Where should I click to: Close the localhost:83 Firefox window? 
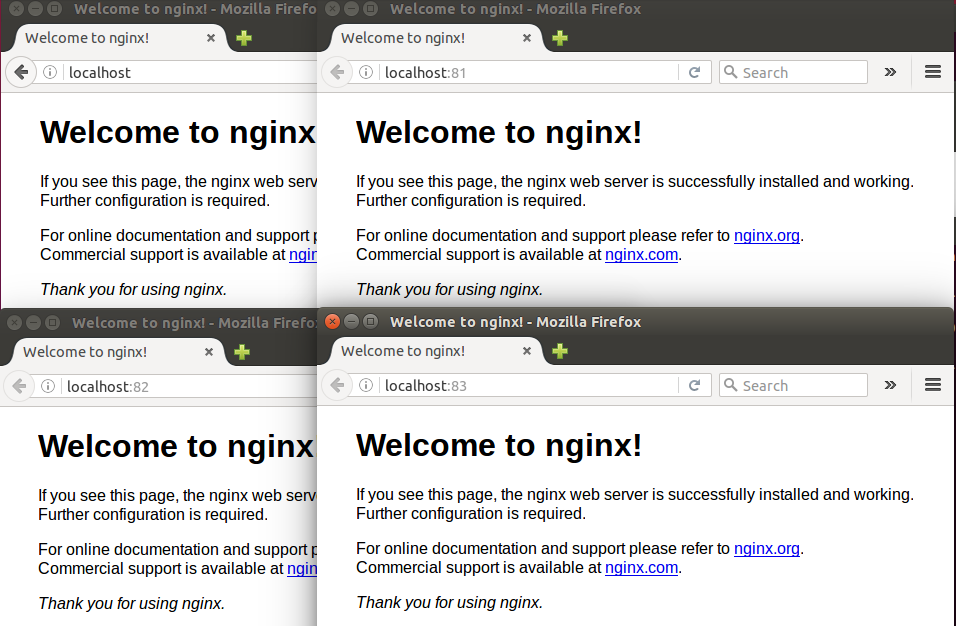(333, 321)
